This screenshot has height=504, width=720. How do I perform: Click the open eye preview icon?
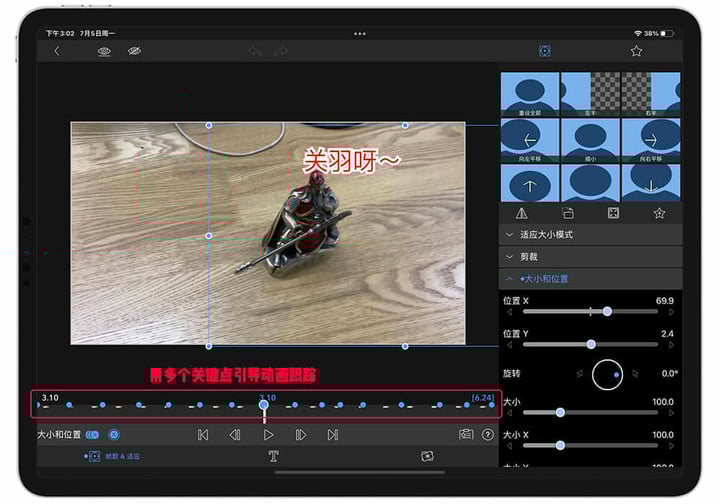click(104, 51)
